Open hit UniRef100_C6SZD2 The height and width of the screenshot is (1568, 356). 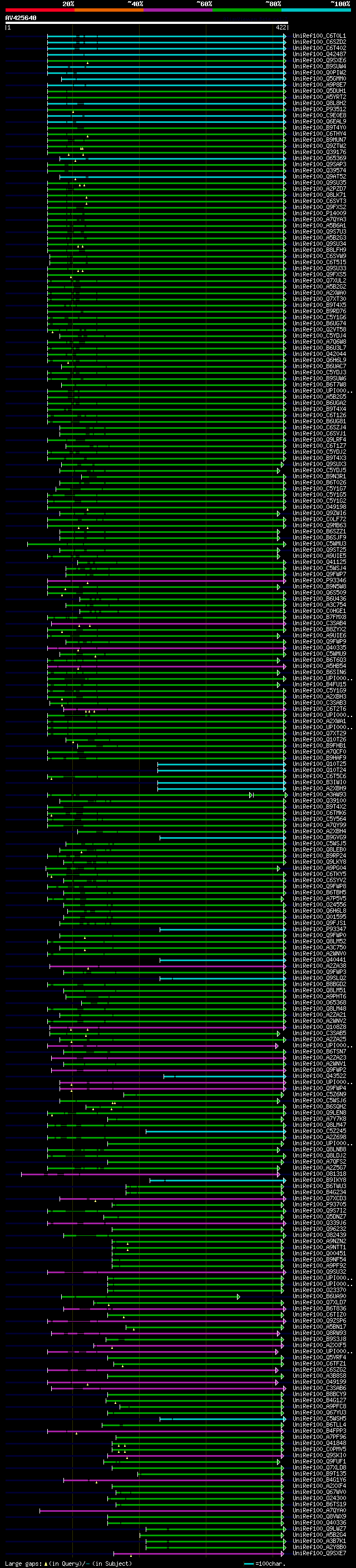(319, 42)
